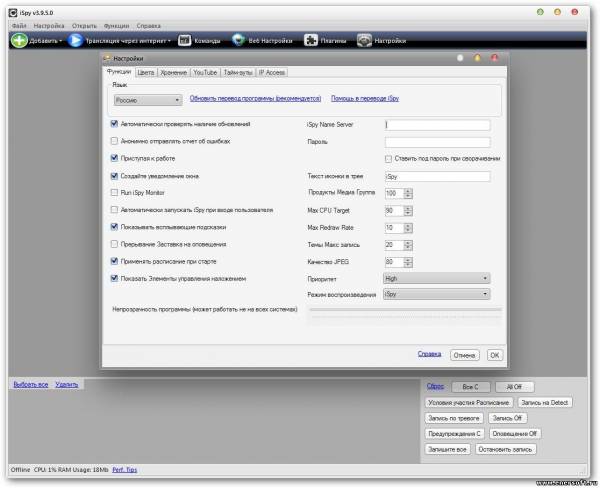Click the Пароль input field
The image size is (600, 488).
click(437, 142)
